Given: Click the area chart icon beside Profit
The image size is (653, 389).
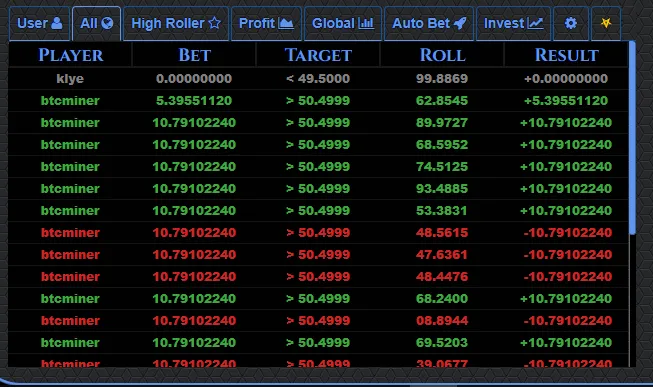Looking at the screenshot, I should pyautogui.click(x=286, y=23).
